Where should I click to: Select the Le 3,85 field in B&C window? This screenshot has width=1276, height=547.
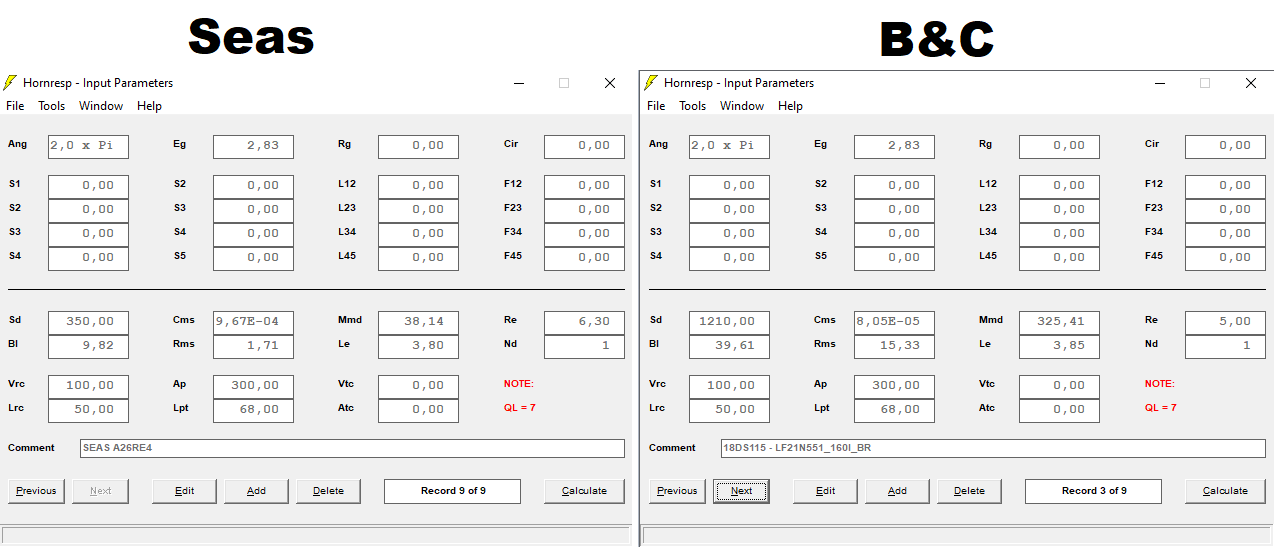tap(1059, 346)
